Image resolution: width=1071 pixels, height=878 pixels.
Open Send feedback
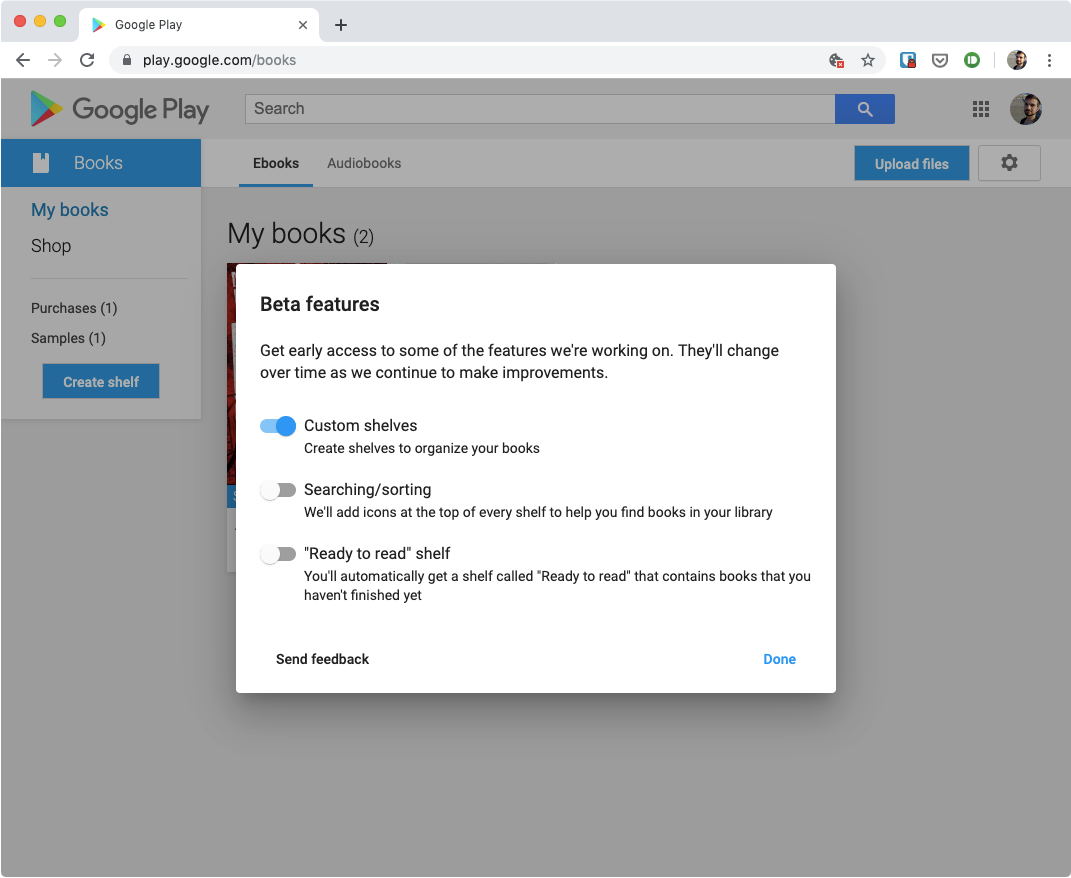click(x=322, y=659)
